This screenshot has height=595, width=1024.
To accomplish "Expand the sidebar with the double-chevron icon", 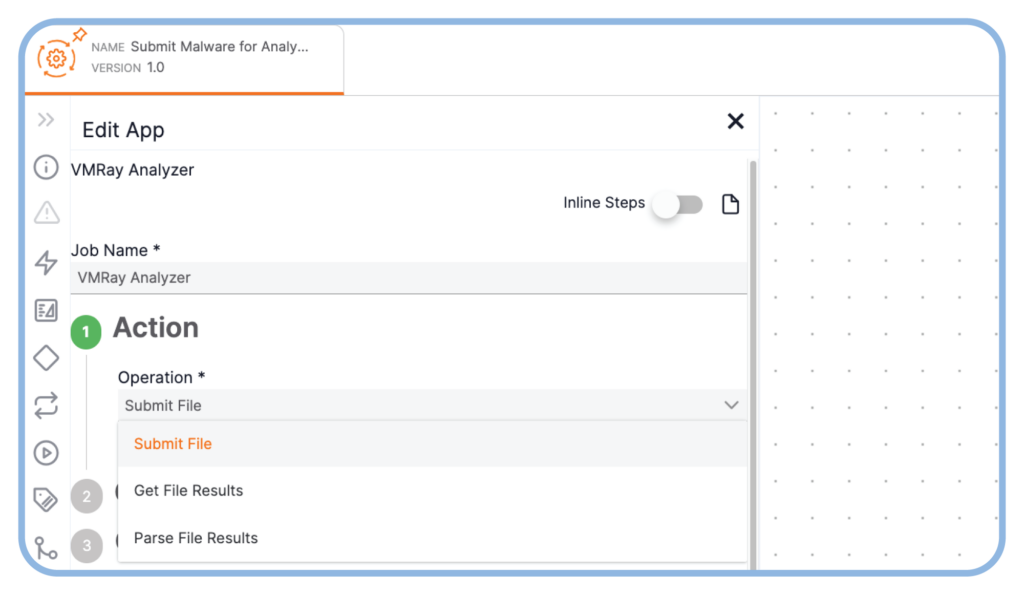I will [44, 118].
